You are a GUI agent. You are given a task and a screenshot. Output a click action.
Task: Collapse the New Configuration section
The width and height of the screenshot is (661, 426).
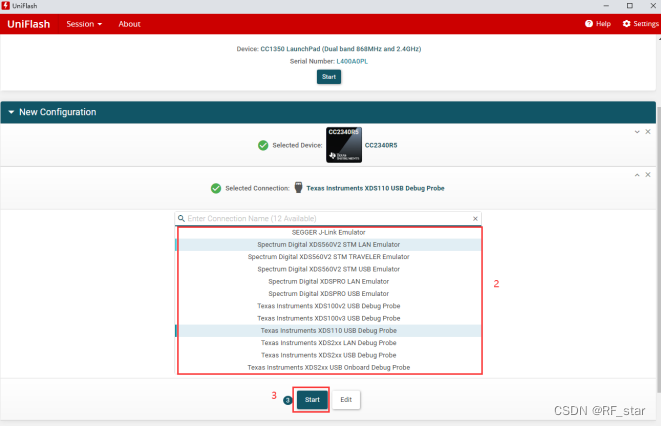(x=11, y=112)
